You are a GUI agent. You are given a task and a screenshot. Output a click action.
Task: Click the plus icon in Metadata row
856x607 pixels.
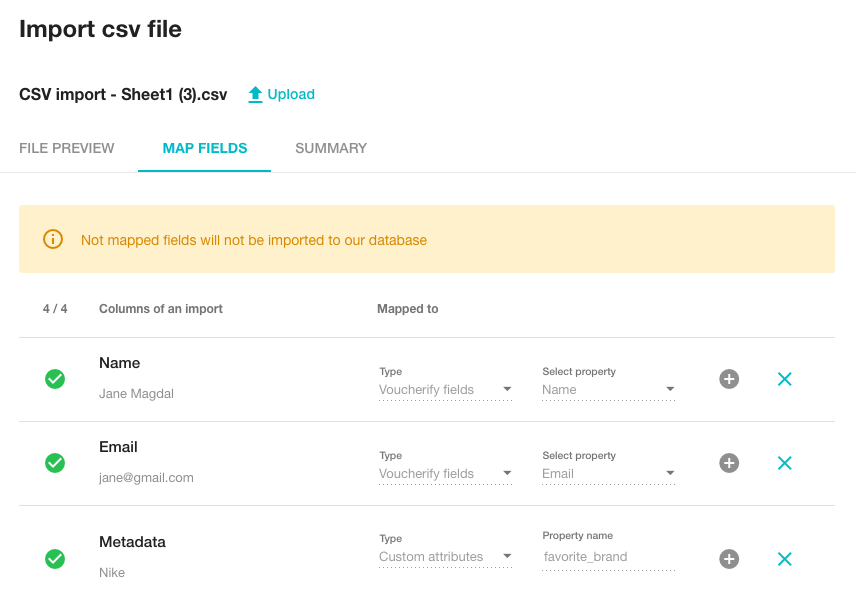pyautogui.click(x=729, y=559)
